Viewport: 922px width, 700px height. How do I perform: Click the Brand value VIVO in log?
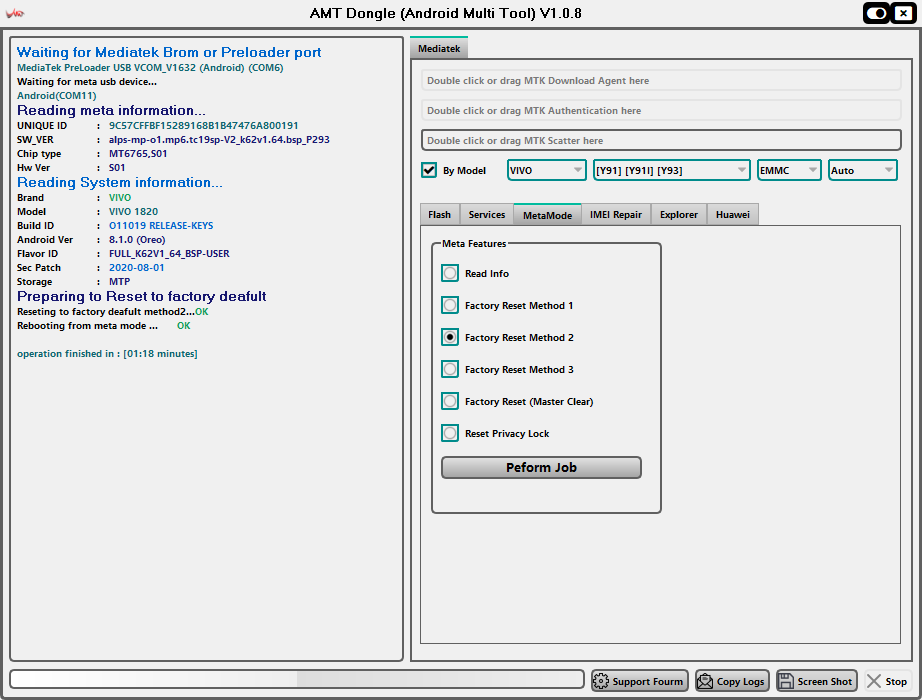click(x=120, y=198)
